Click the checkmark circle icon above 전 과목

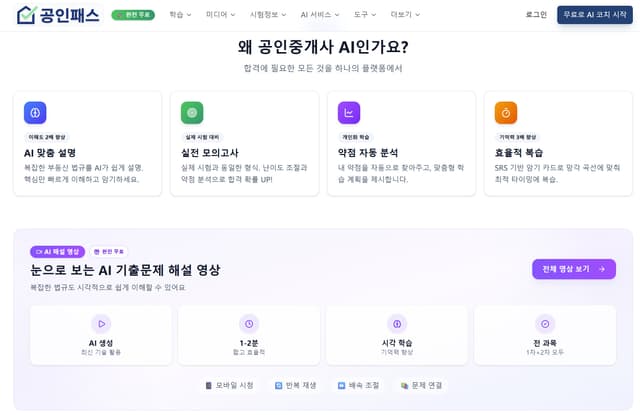click(545, 324)
